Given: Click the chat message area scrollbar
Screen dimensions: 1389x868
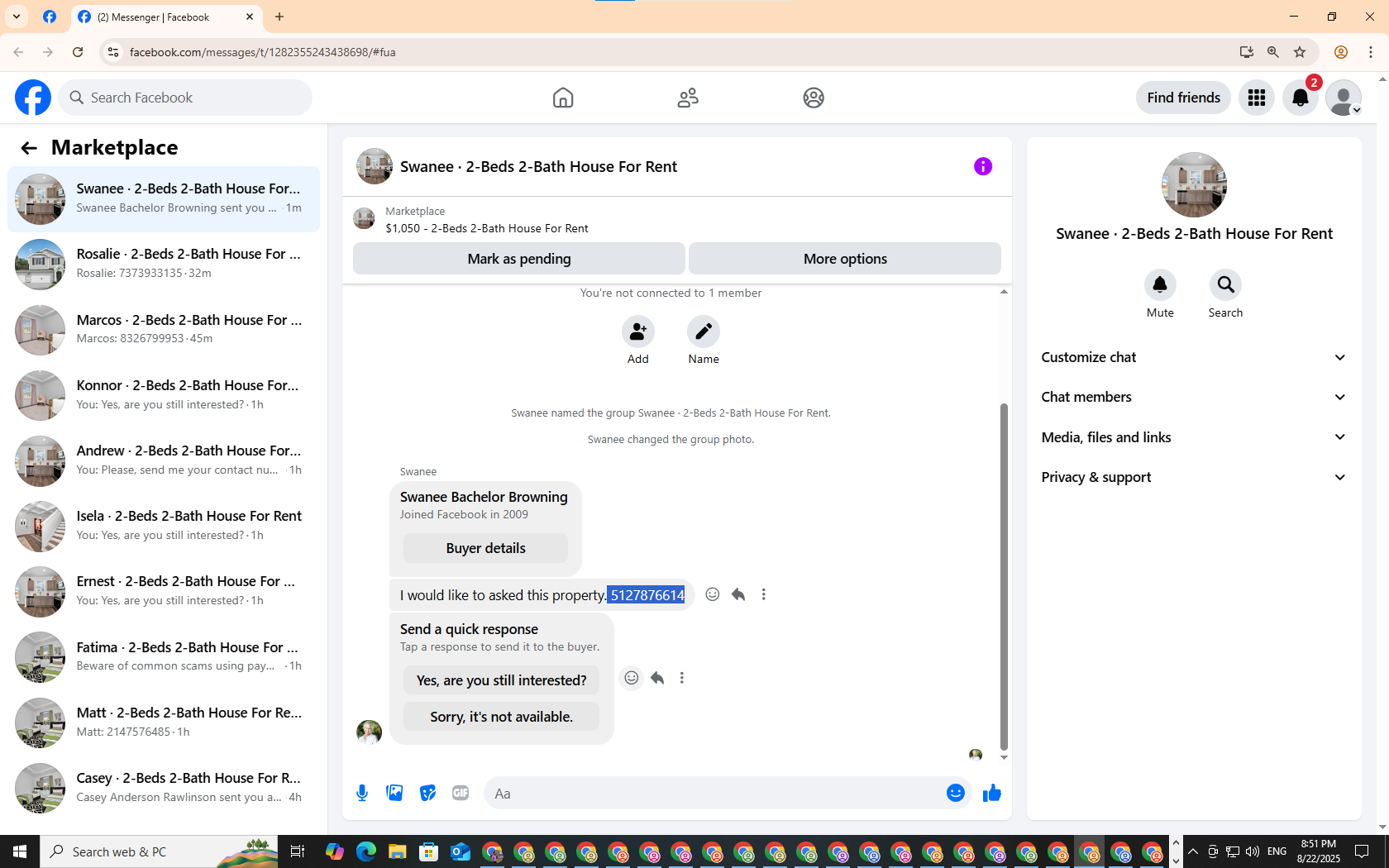Looking at the screenshot, I should click(1004, 576).
